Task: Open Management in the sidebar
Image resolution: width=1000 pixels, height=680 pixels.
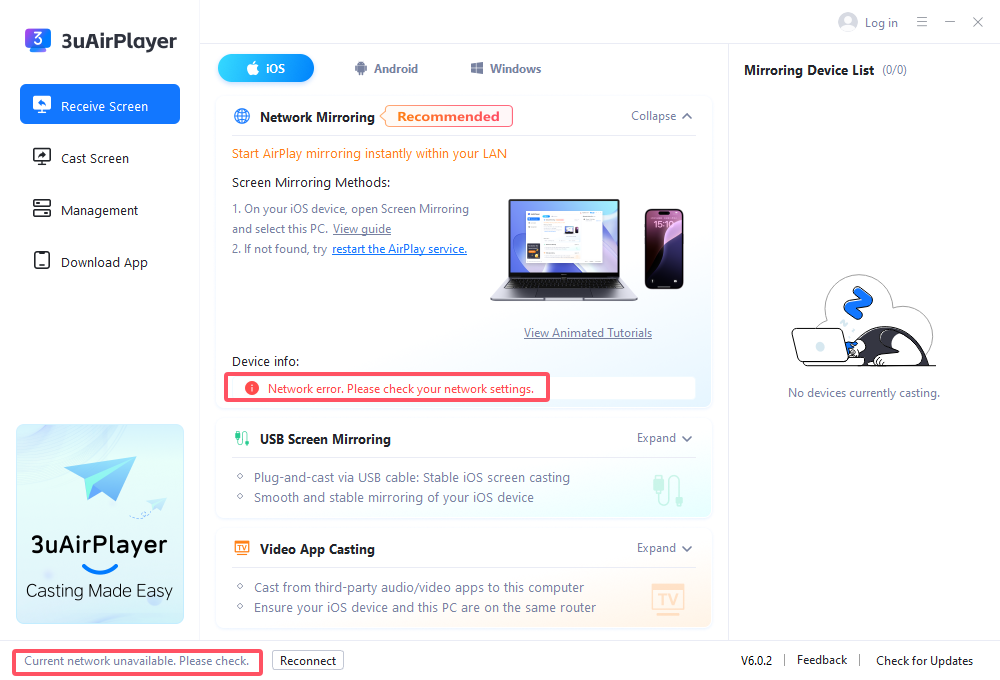Action: point(99,210)
